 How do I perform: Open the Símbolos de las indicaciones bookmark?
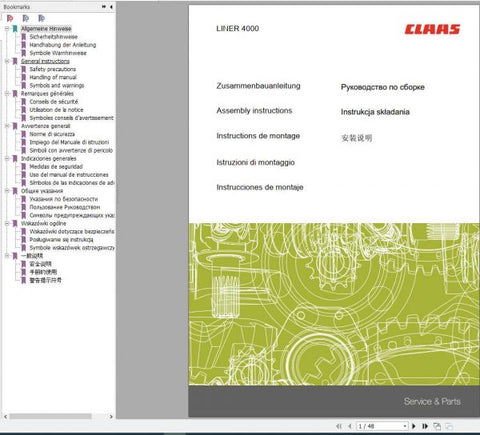coord(72,183)
